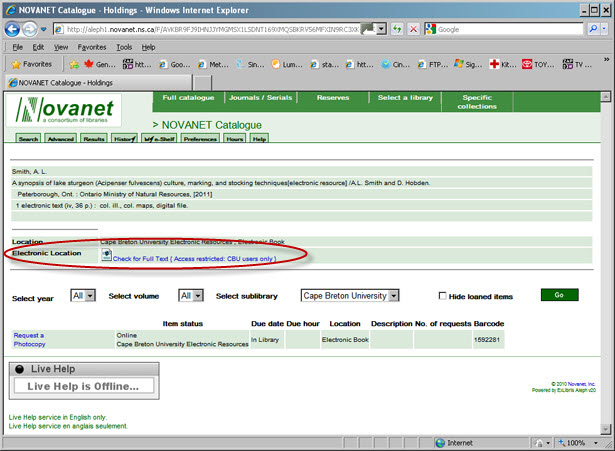This screenshot has width=615, height=451.
Task: Check the Hide loaned items checkbox
Action: [x=444, y=296]
